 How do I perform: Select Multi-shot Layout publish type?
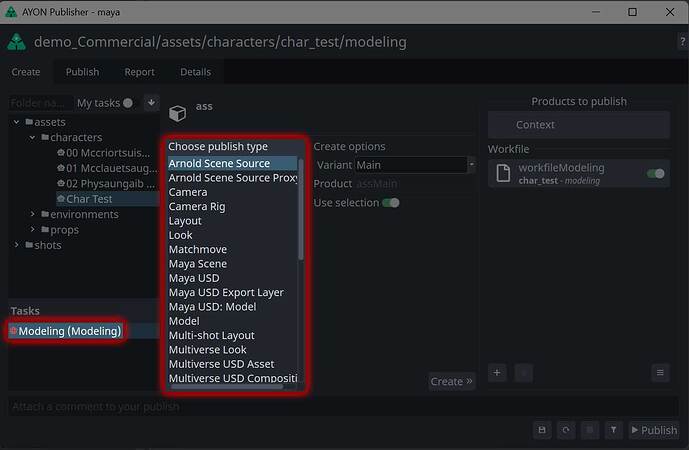[x=232, y=336]
